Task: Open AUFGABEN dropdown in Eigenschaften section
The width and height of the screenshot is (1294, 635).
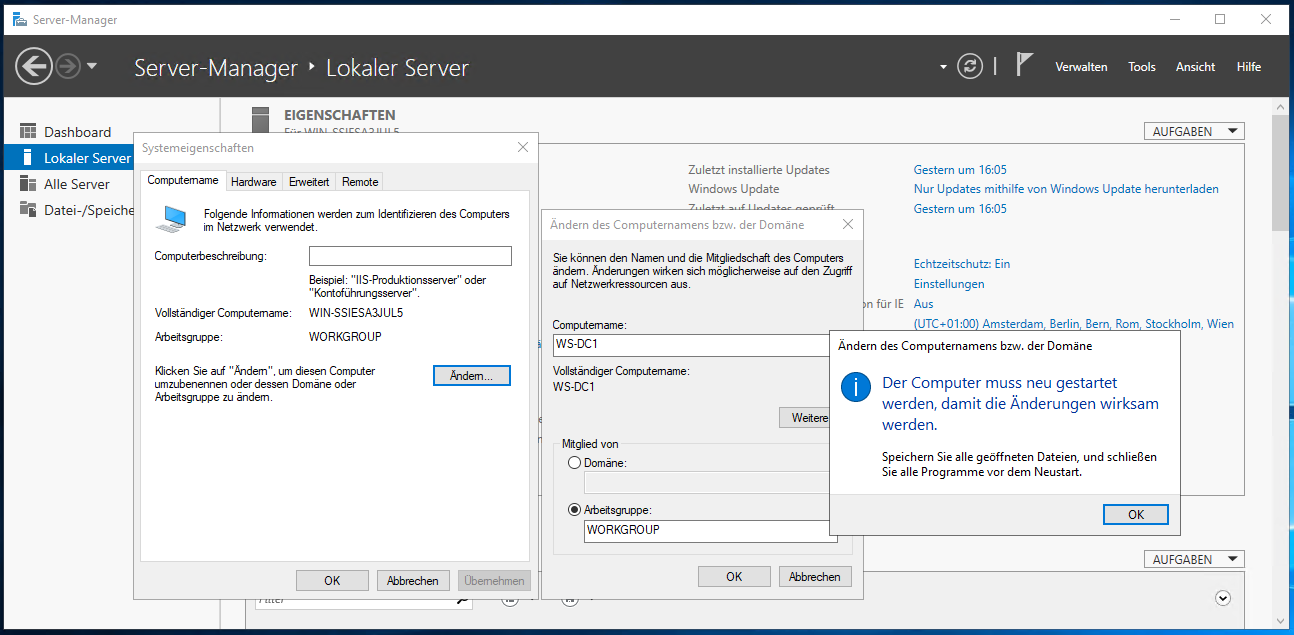Action: (1194, 131)
